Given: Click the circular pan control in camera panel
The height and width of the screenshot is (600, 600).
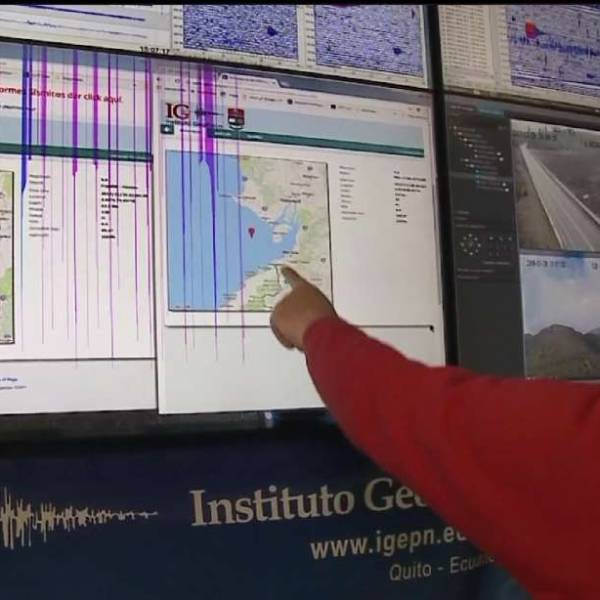Looking at the screenshot, I should coord(470,242).
